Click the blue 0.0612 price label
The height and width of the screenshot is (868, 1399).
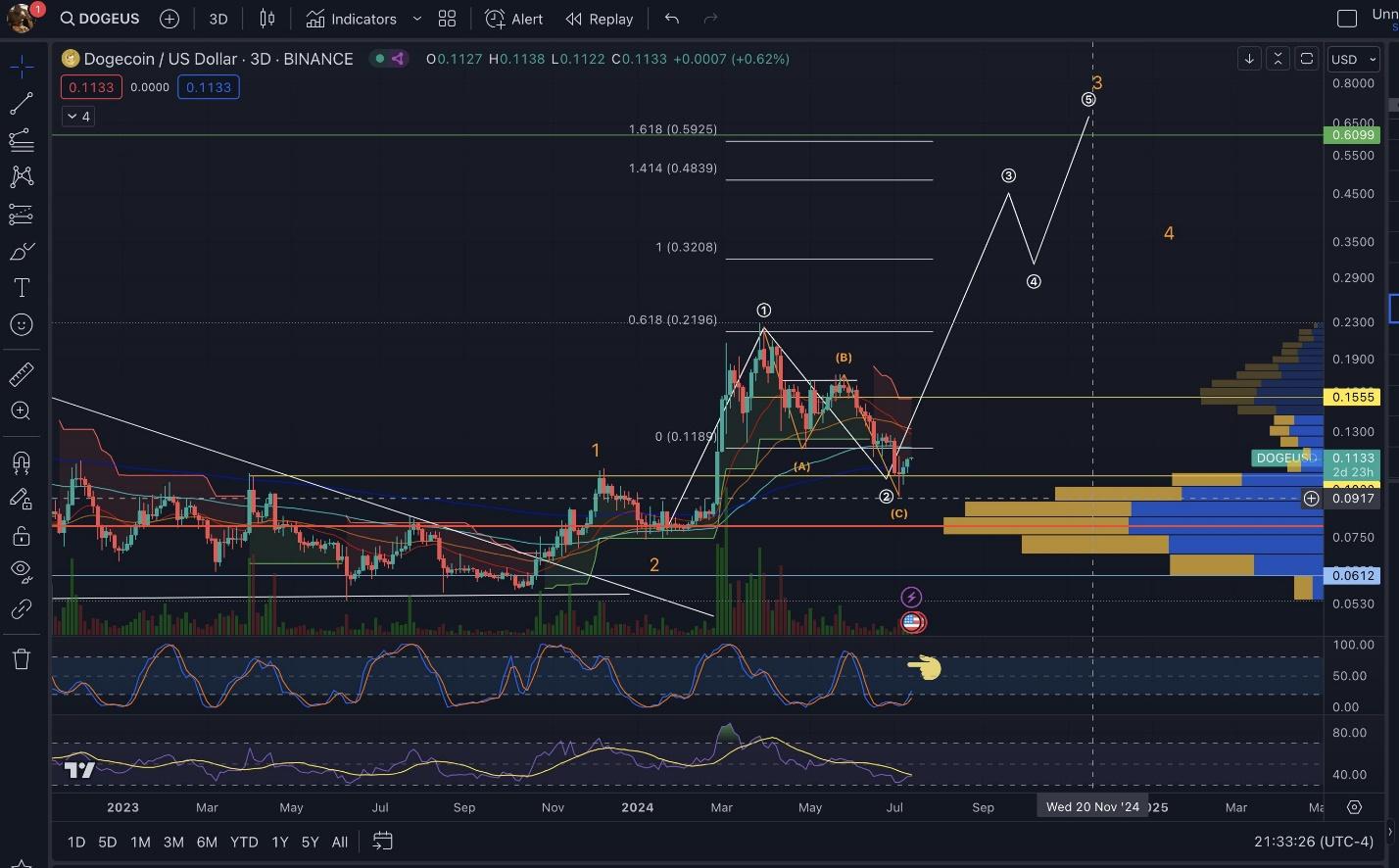point(1353,575)
